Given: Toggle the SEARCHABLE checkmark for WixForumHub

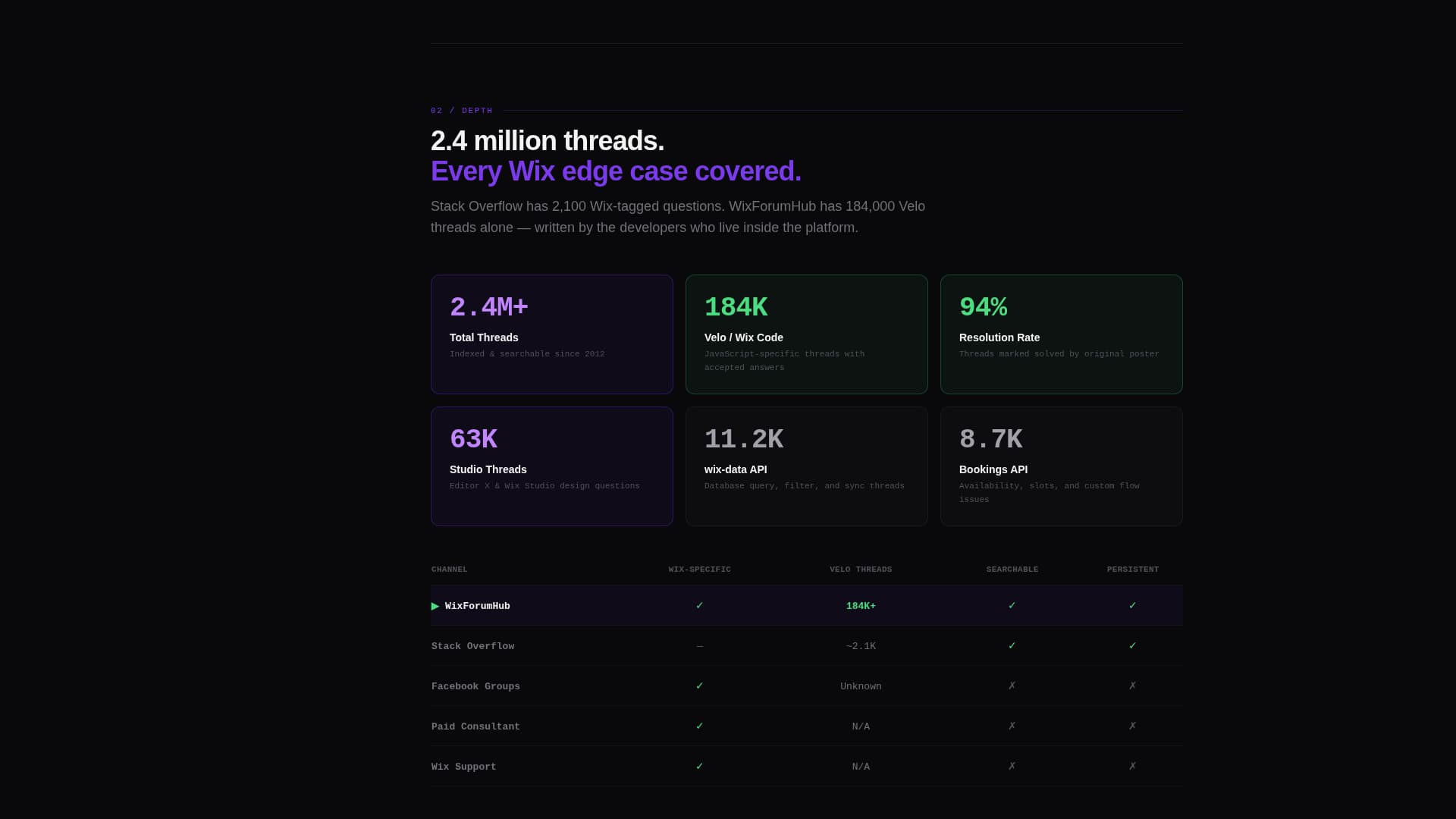Looking at the screenshot, I should click(x=1012, y=606).
